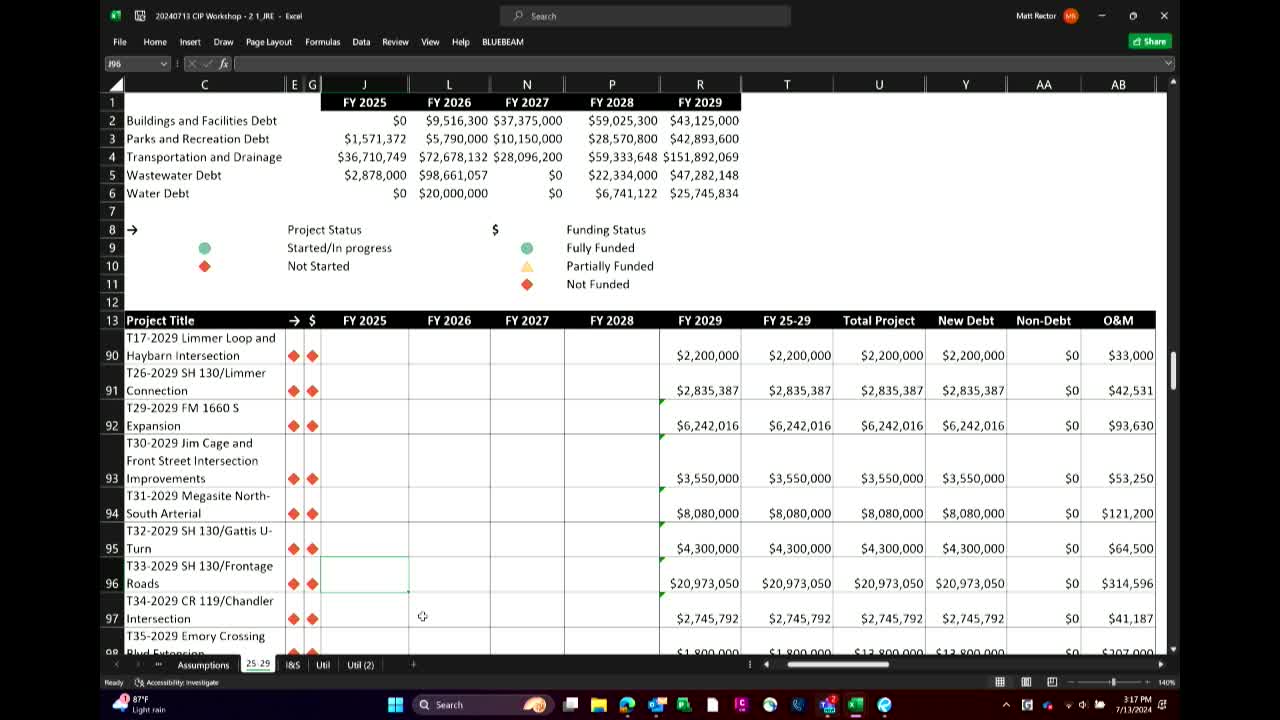The width and height of the screenshot is (1280, 720).
Task: Click the autosave icon in title bar
Action: (139, 16)
